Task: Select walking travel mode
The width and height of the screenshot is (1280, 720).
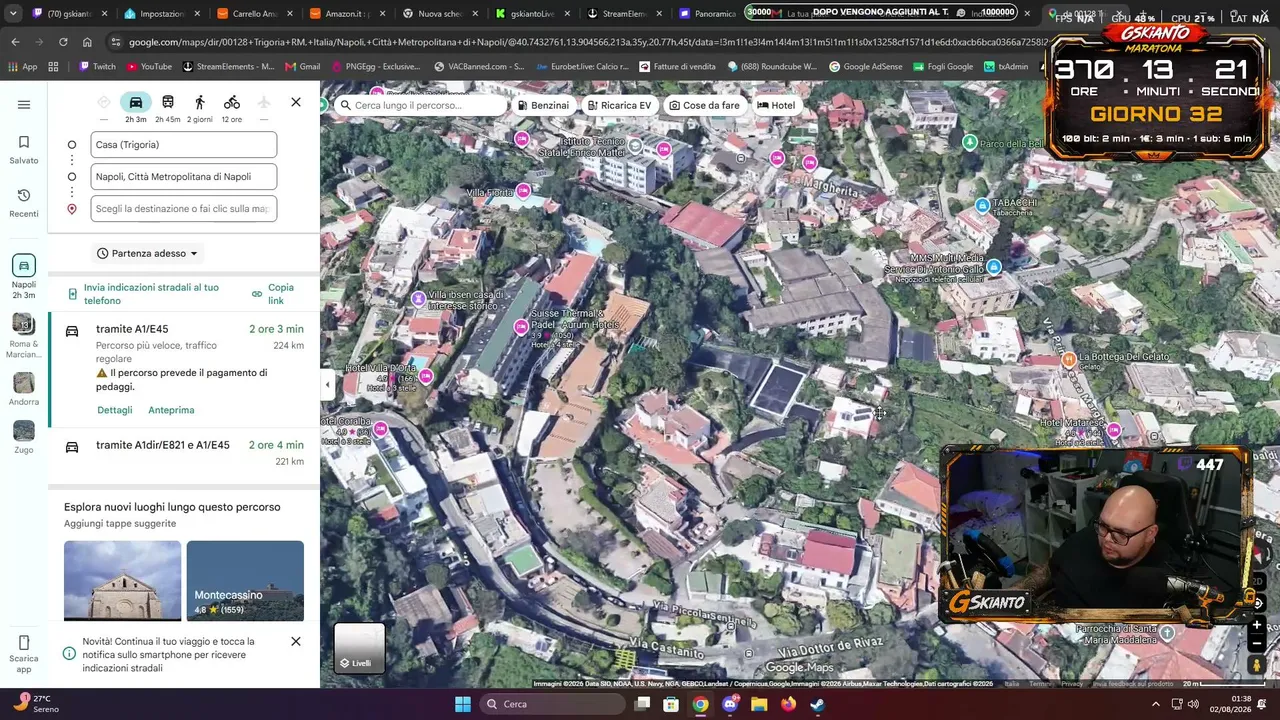Action: (200, 102)
